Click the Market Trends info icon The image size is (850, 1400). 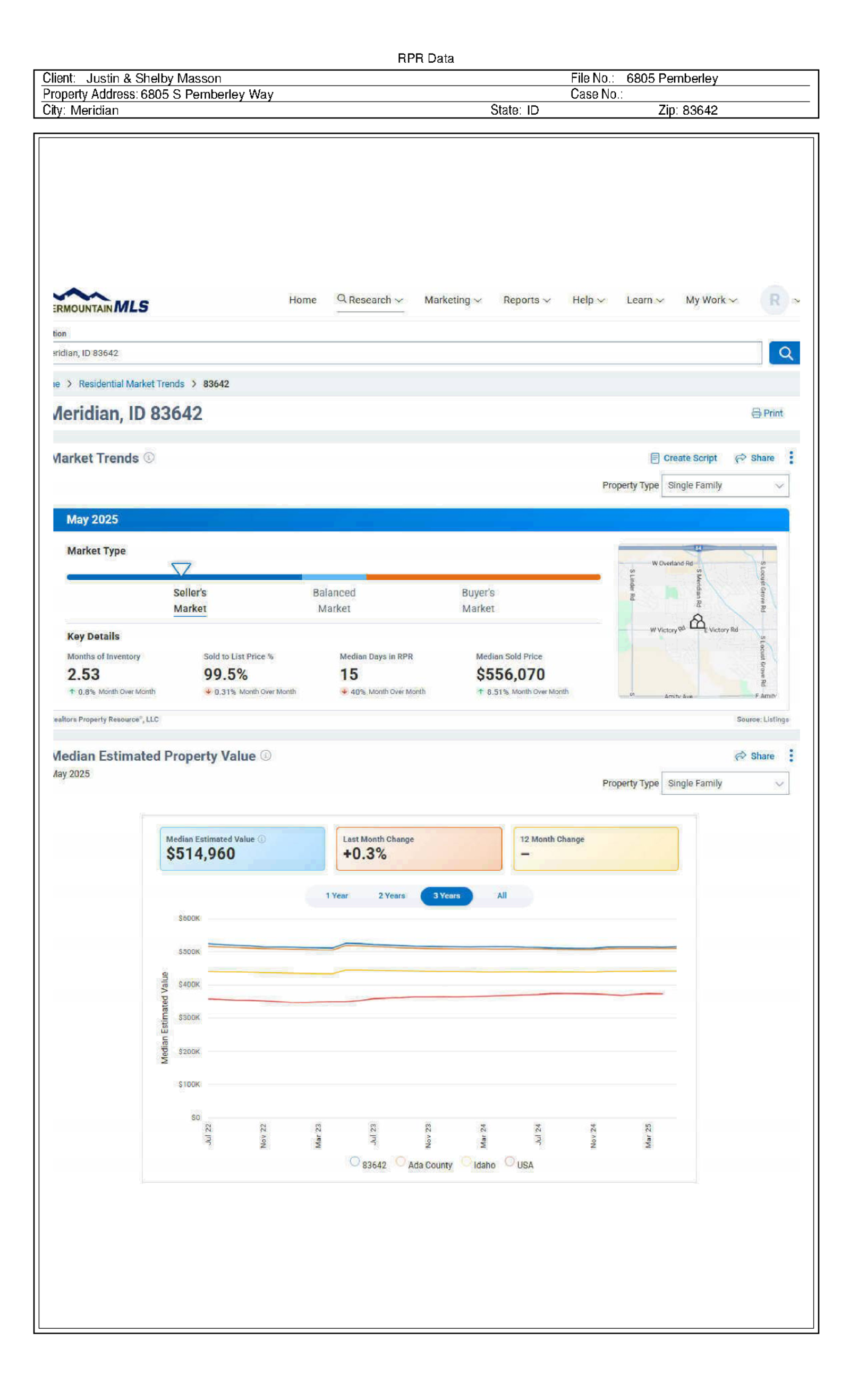coord(149,457)
